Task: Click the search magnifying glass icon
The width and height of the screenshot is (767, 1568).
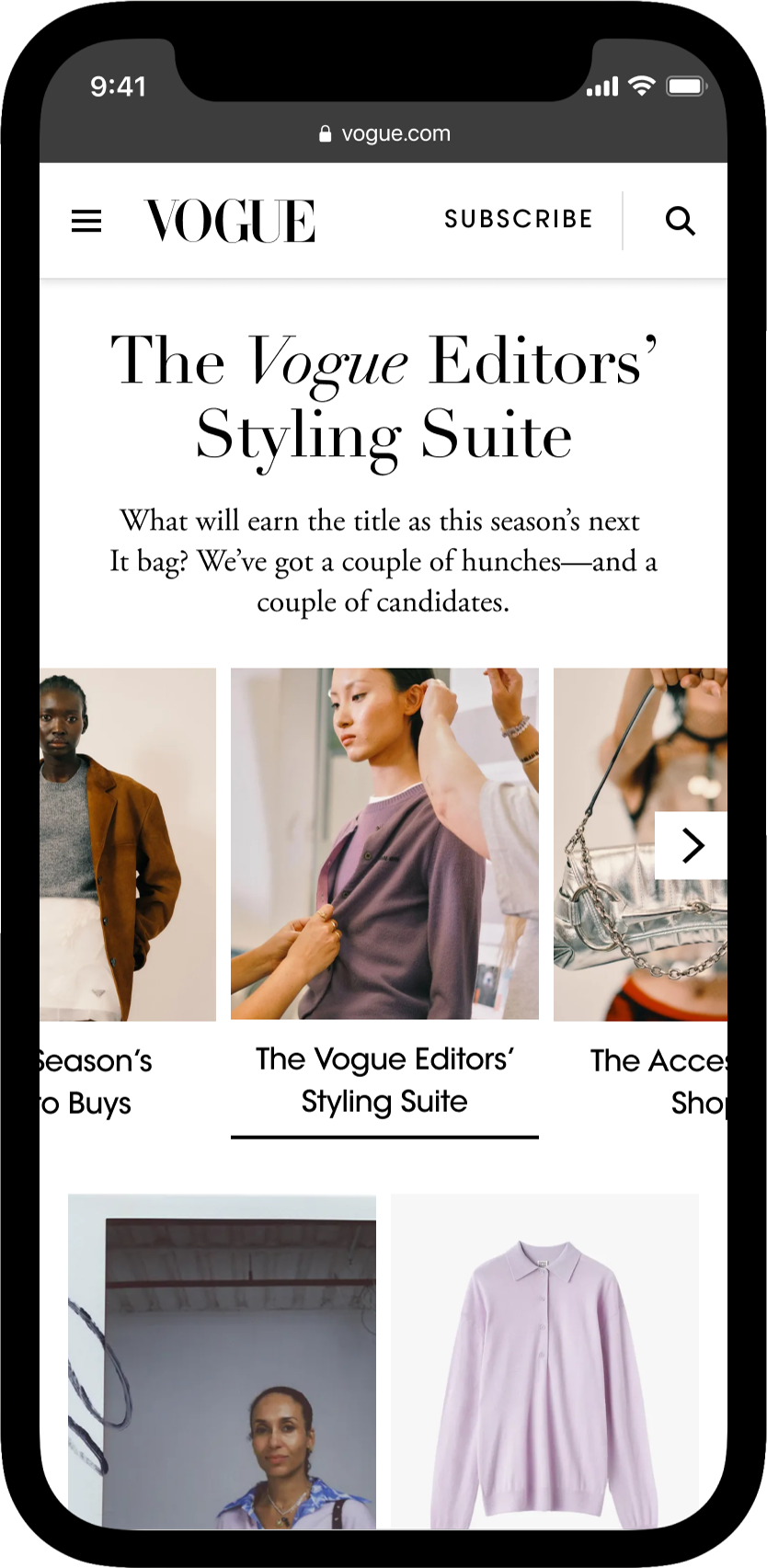Action: point(680,221)
